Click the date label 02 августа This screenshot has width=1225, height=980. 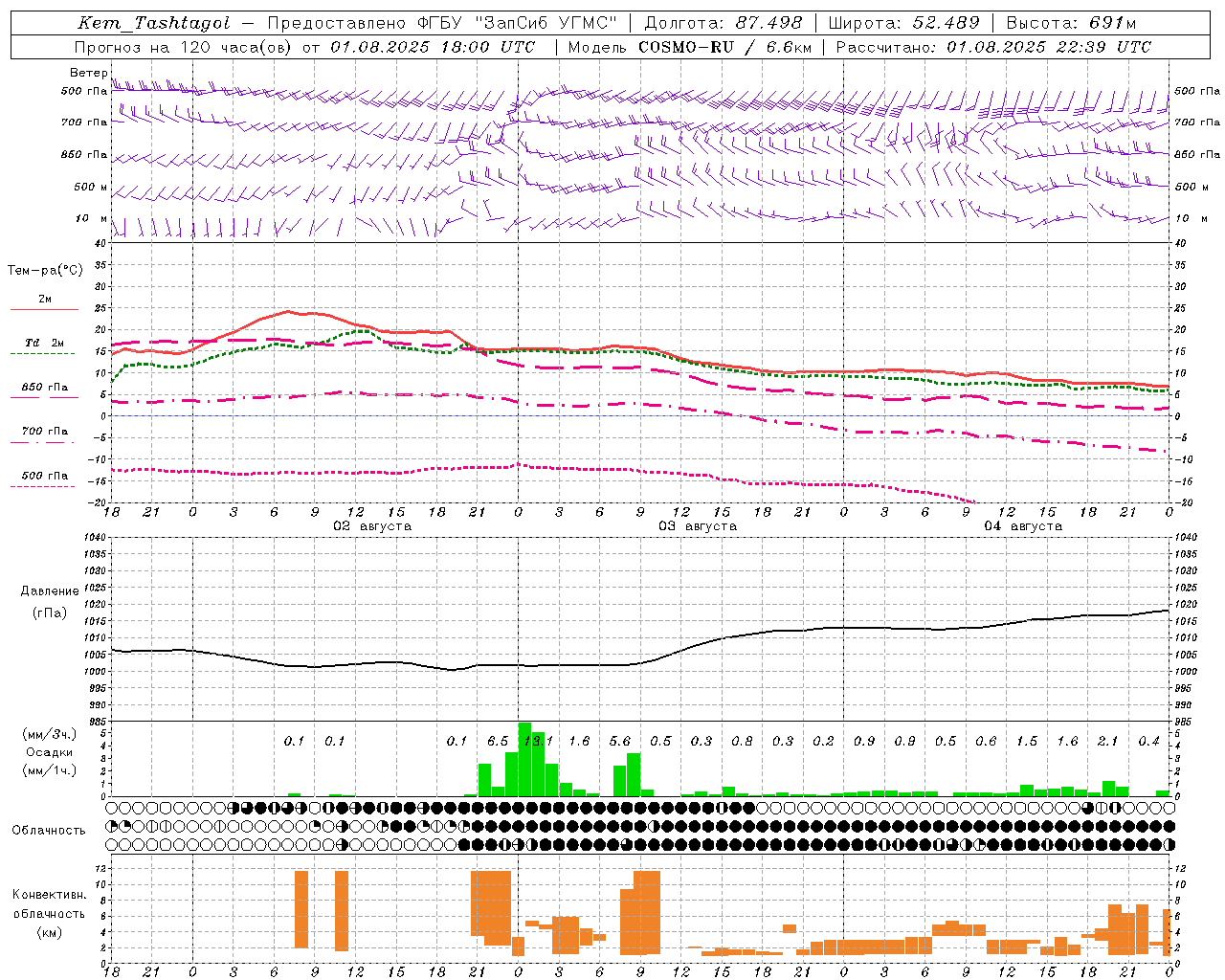tap(372, 526)
